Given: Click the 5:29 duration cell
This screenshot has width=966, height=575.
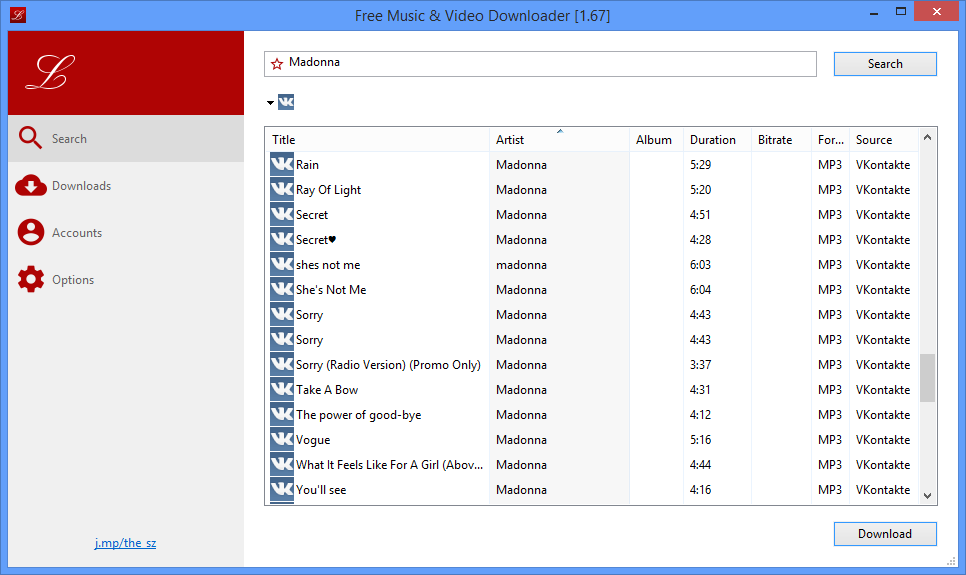Looking at the screenshot, I should pos(700,165).
